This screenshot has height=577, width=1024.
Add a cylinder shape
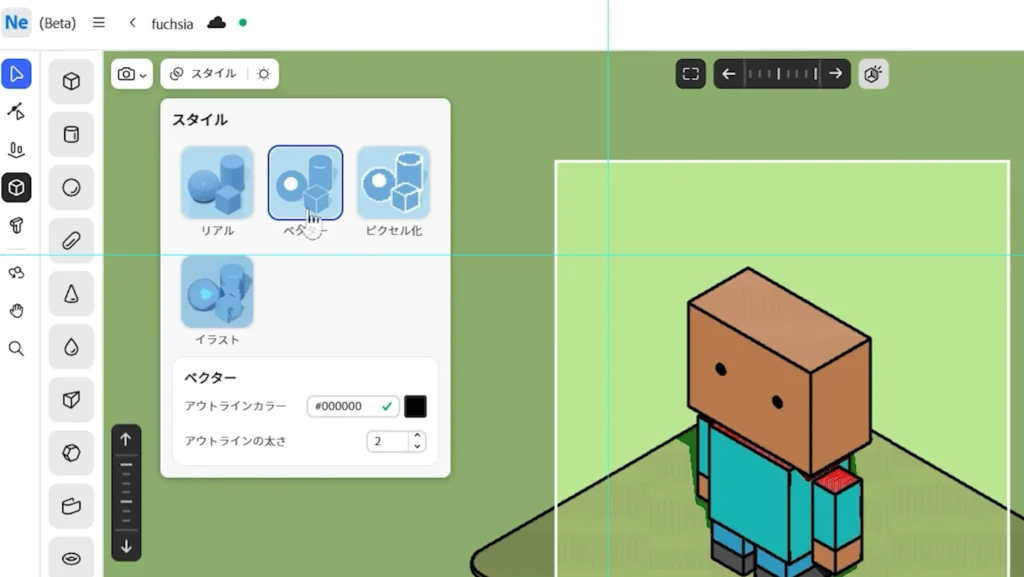pos(71,134)
